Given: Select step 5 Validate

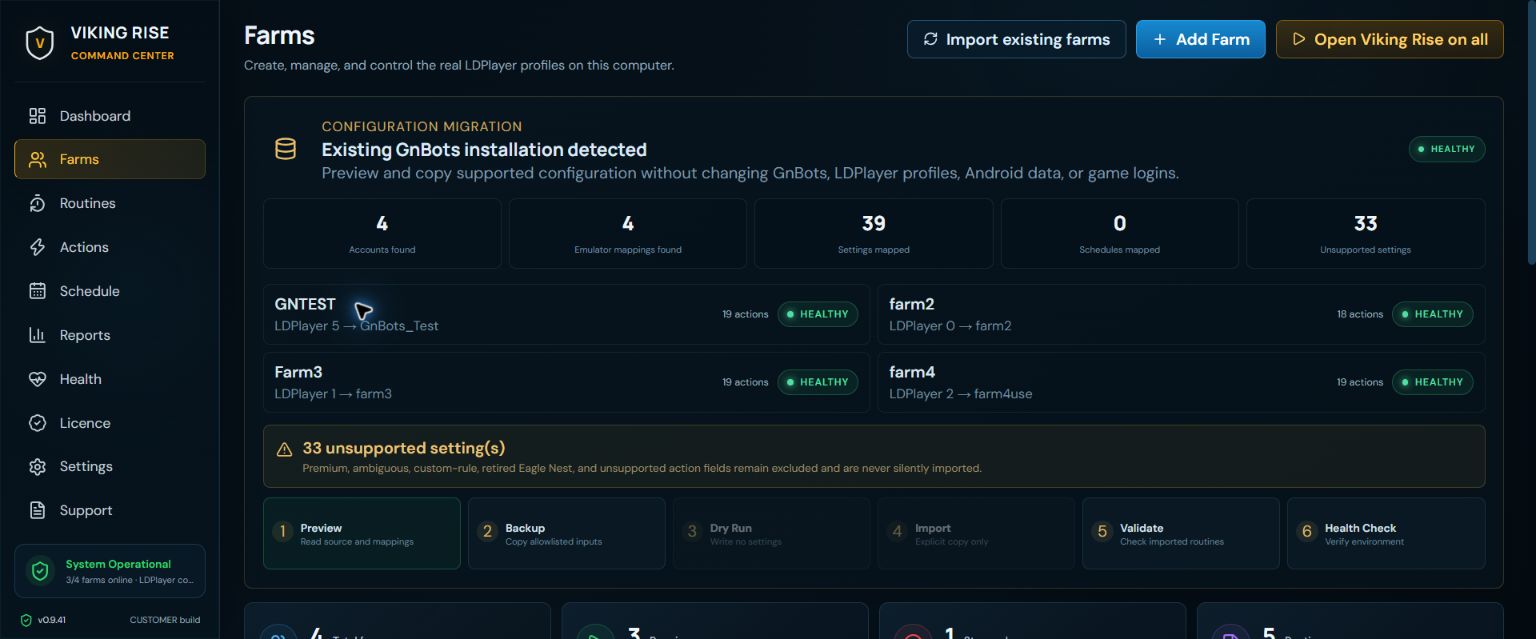Looking at the screenshot, I should pyautogui.click(x=1181, y=534).
